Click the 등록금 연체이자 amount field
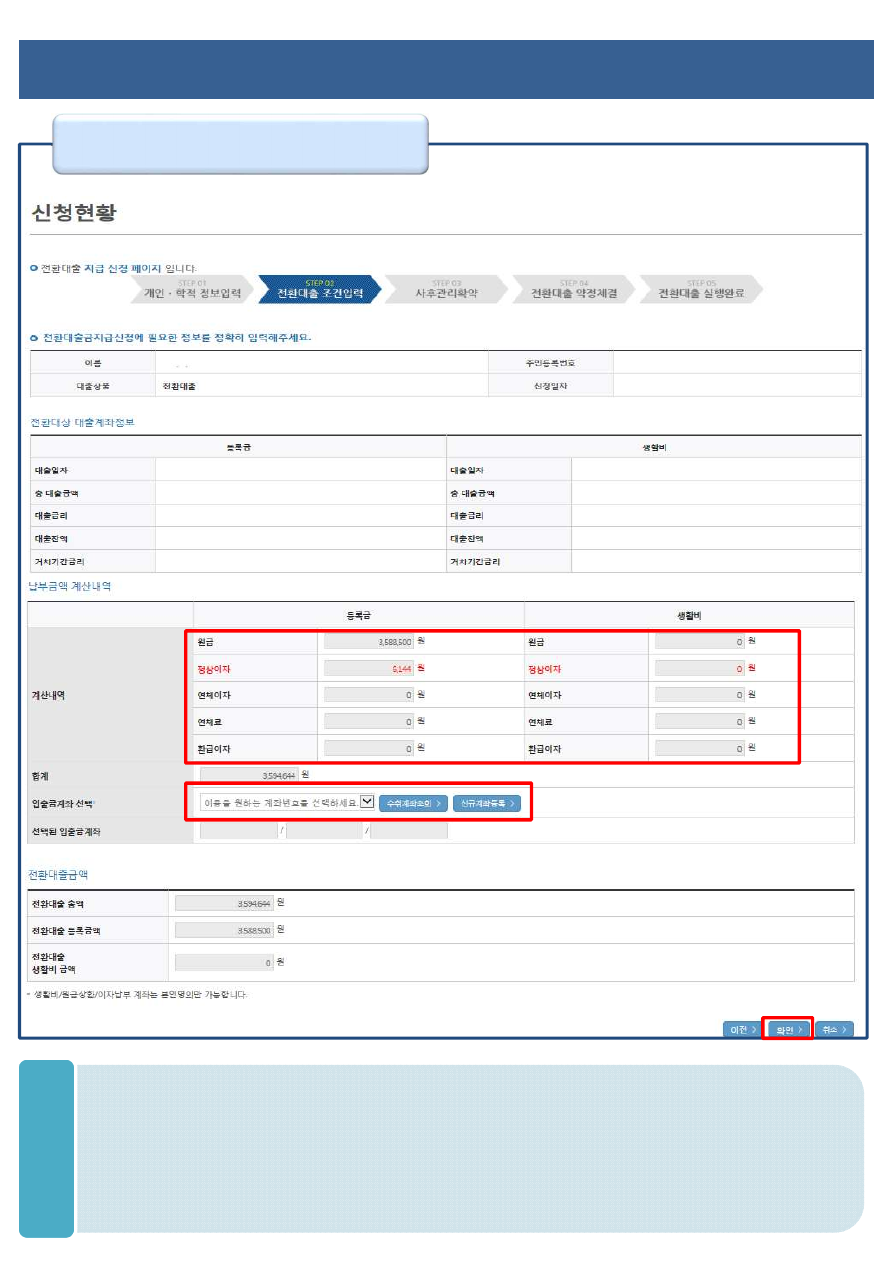This screenshot has width=893, height=1262. 368,694
